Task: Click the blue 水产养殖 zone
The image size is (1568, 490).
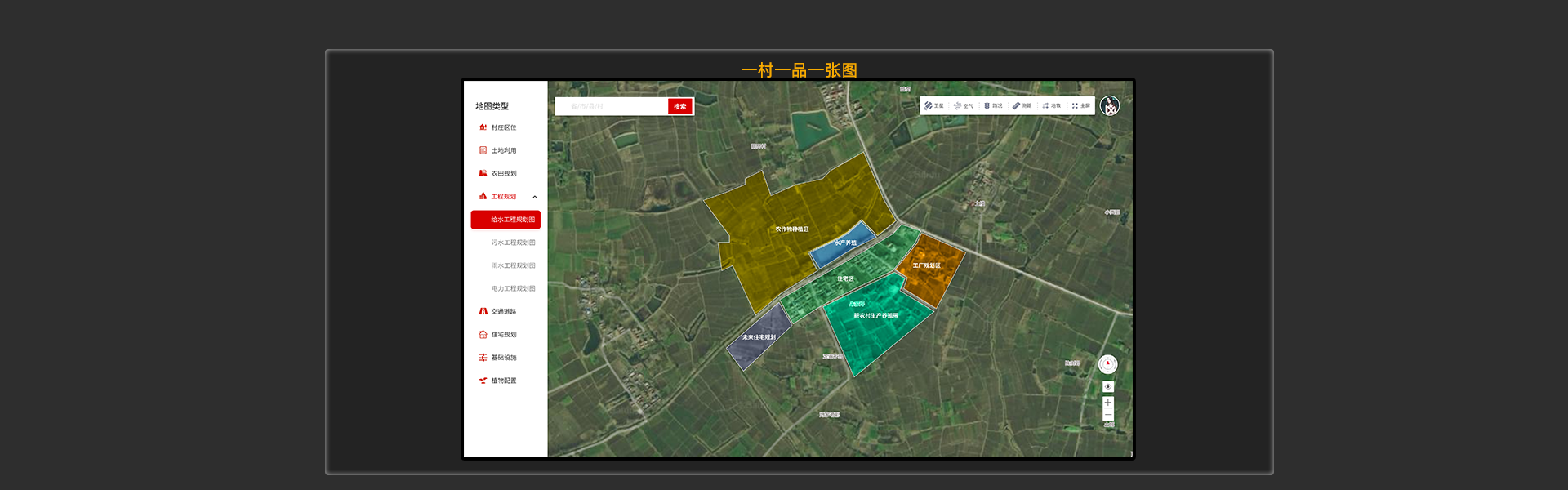Action: [844, 244]
